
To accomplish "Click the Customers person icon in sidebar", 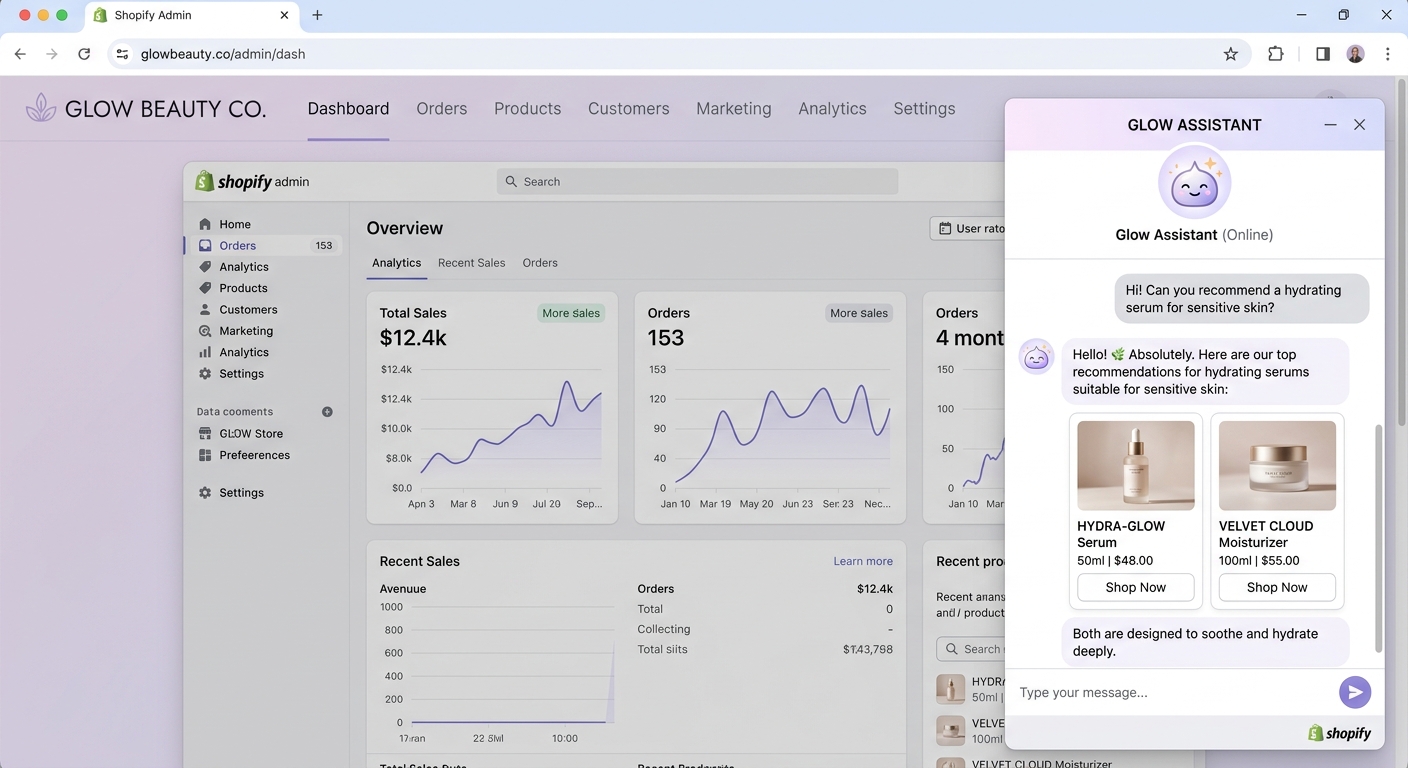I will point(205,310).
